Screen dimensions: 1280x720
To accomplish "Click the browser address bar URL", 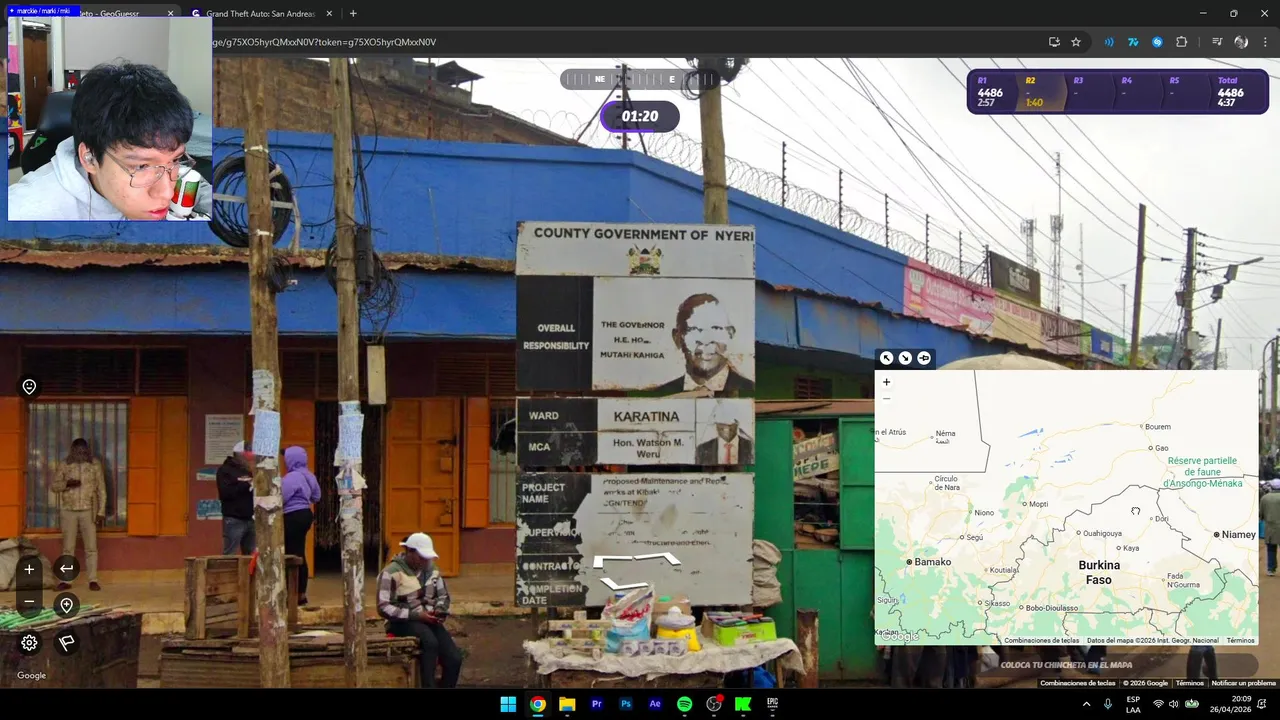I will pos(324,42).
